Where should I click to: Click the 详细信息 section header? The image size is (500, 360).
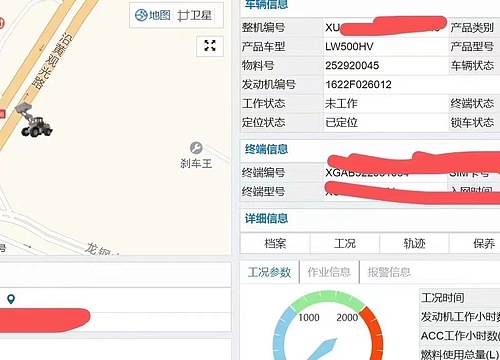click(x=266, y=218)
